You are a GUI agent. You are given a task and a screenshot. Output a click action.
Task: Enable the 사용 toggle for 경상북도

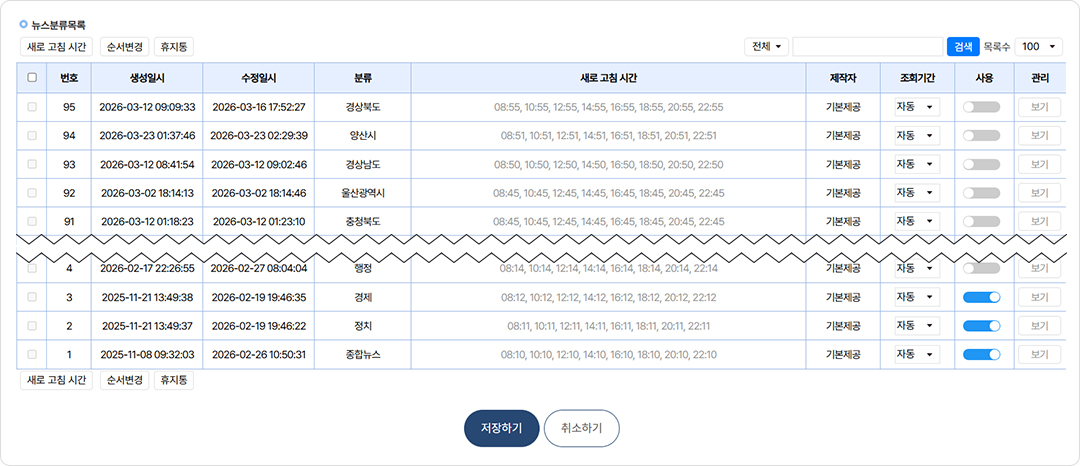[982, 107]
